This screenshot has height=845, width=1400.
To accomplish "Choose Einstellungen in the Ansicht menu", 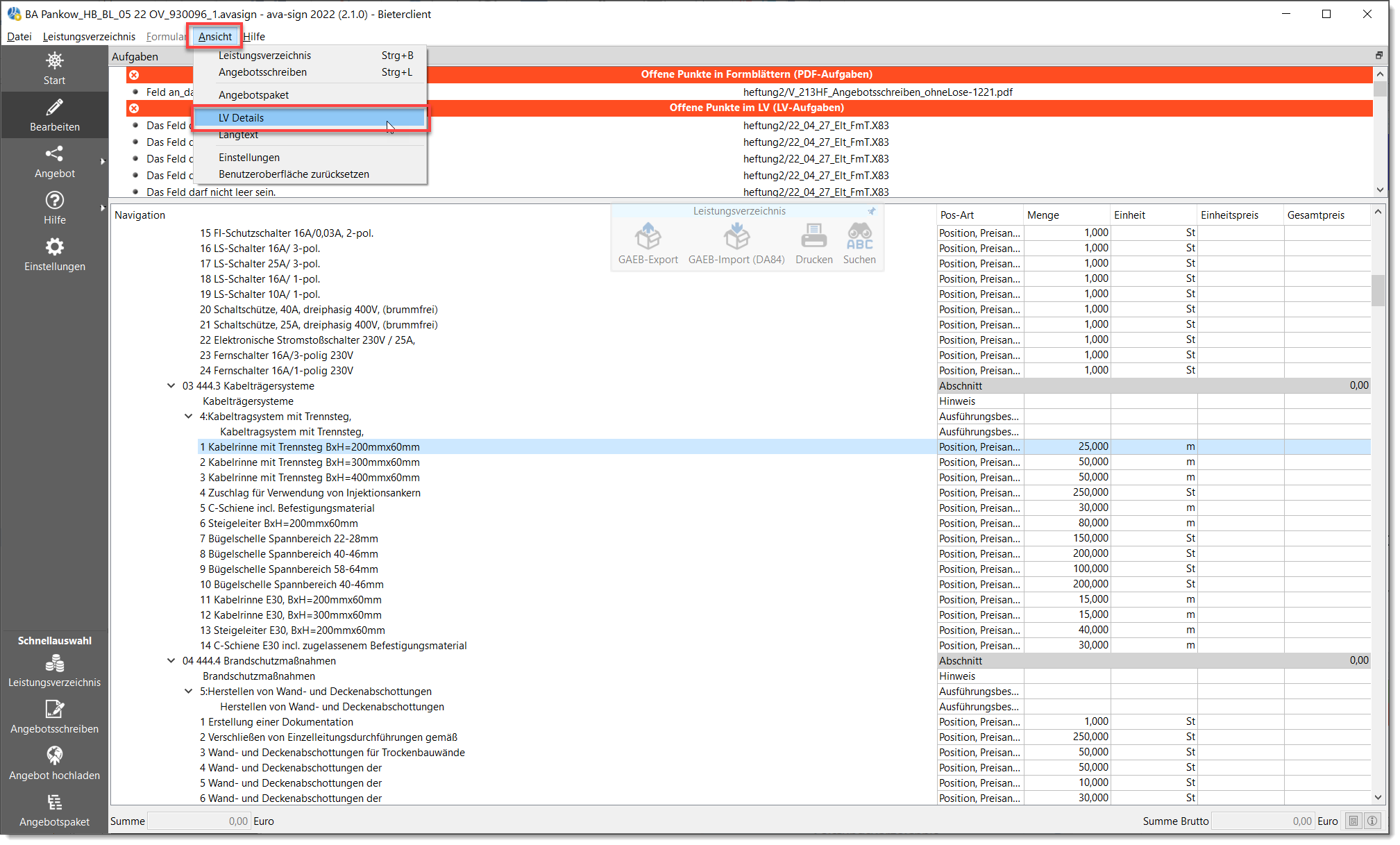I will tap(310, 158).
